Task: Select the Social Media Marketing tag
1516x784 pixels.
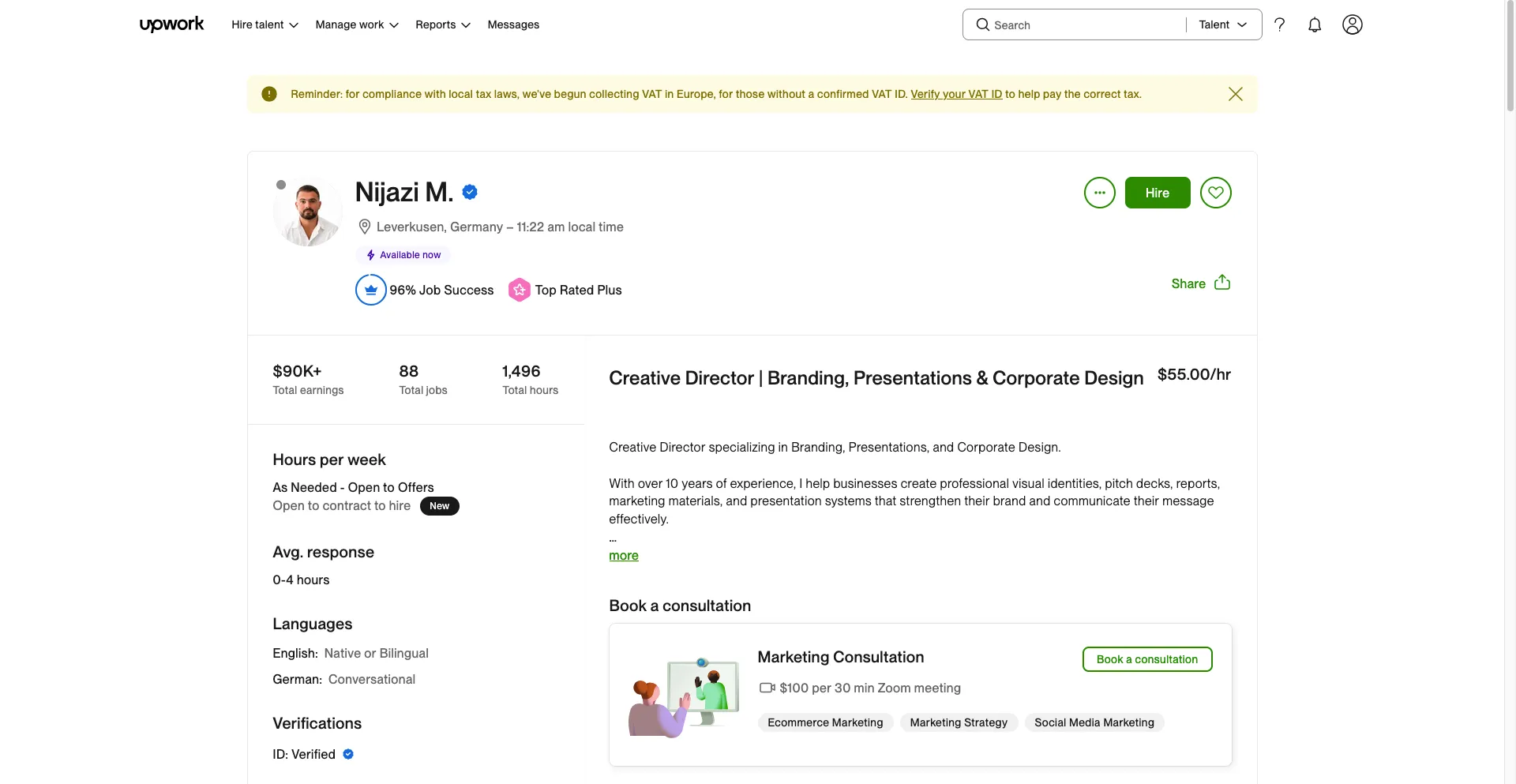Action: [1094, 722]
